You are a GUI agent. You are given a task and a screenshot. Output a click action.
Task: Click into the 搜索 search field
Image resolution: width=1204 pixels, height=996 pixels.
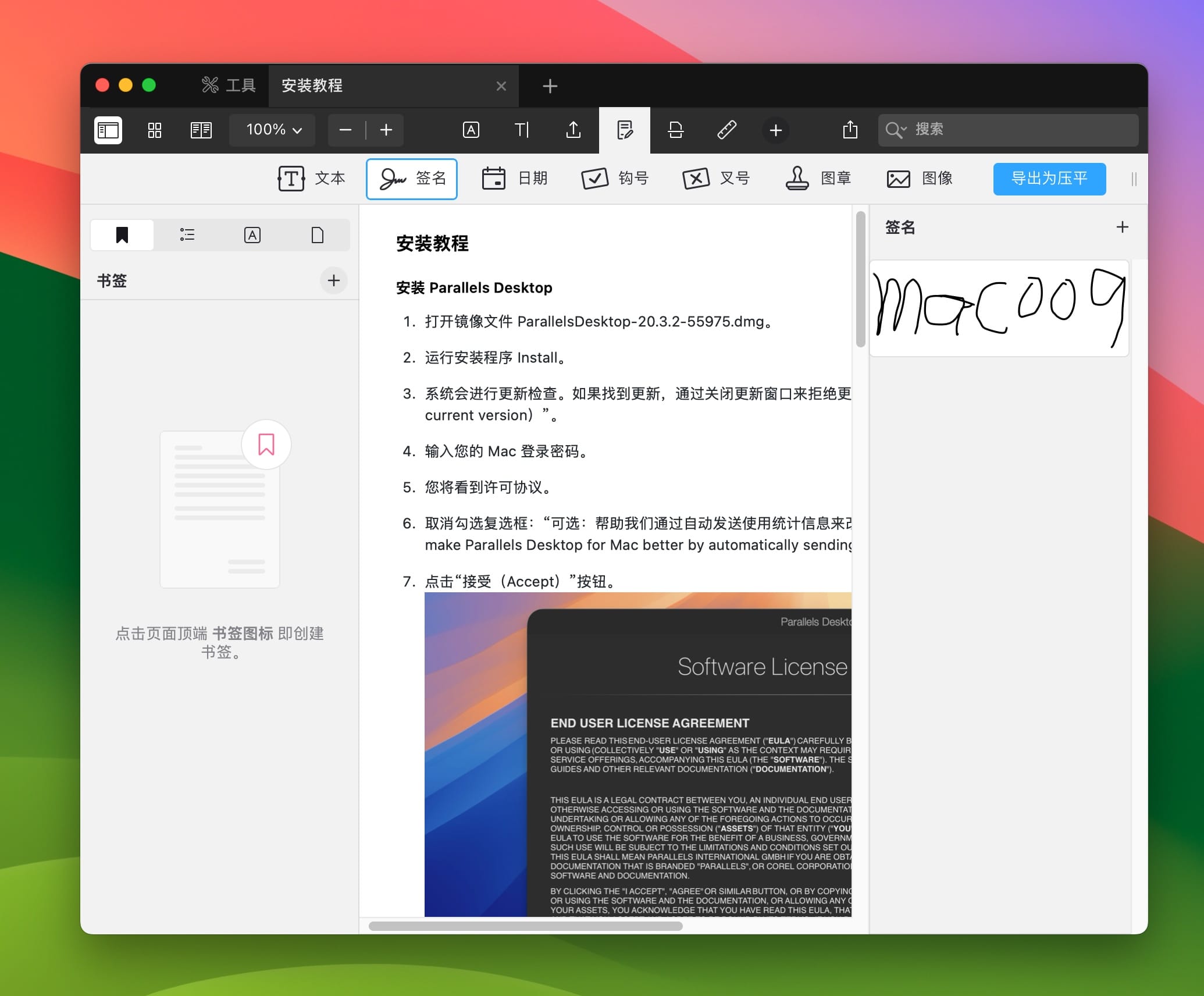(1008, 130)
